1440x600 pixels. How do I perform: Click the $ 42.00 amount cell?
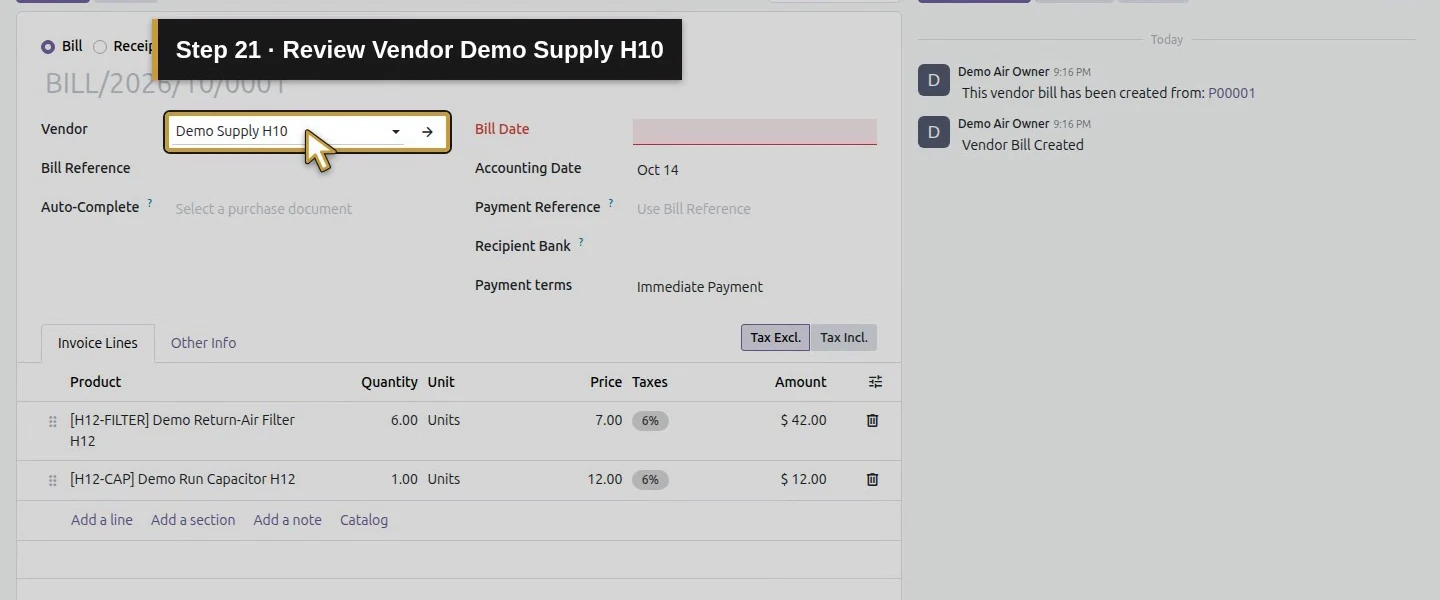[804, 420]
